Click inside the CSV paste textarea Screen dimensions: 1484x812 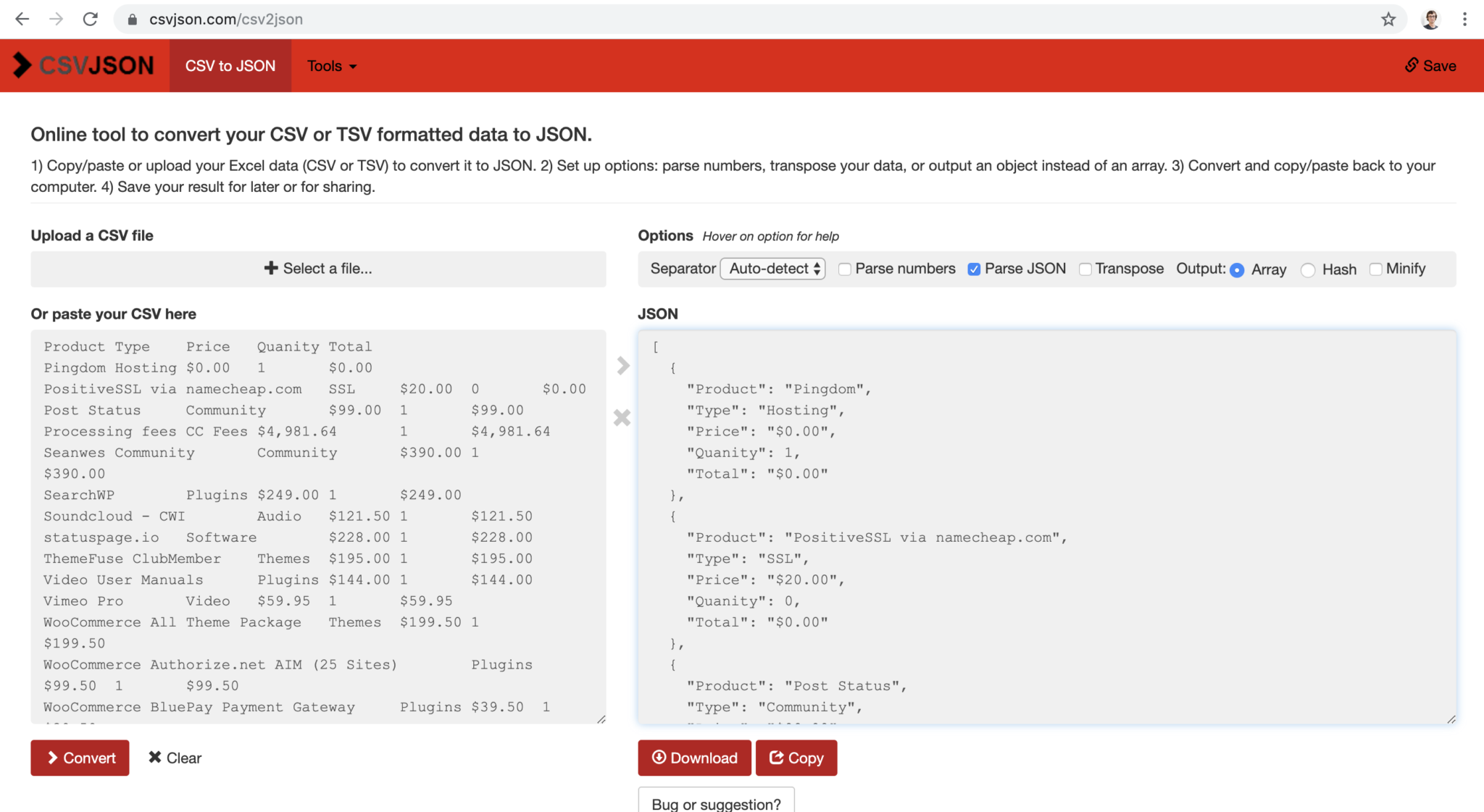318,527
